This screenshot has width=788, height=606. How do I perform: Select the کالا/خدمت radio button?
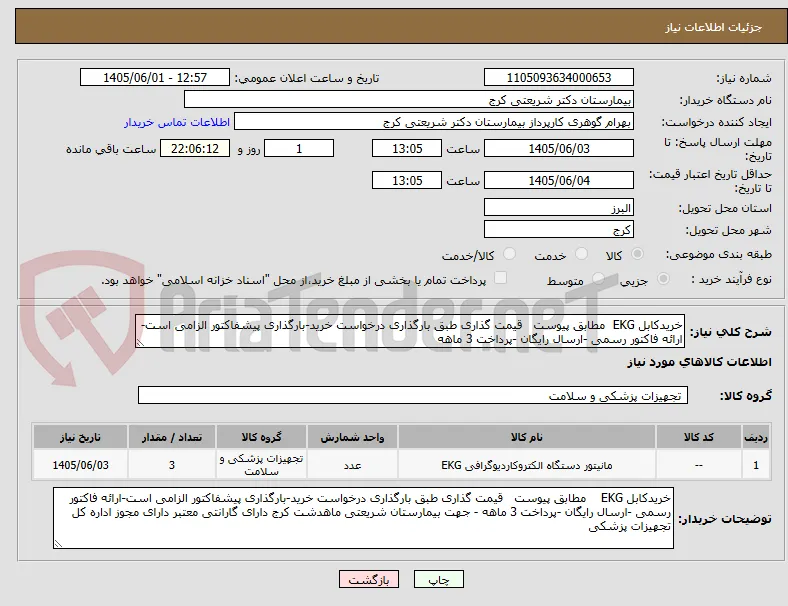(x=509, y=254)
